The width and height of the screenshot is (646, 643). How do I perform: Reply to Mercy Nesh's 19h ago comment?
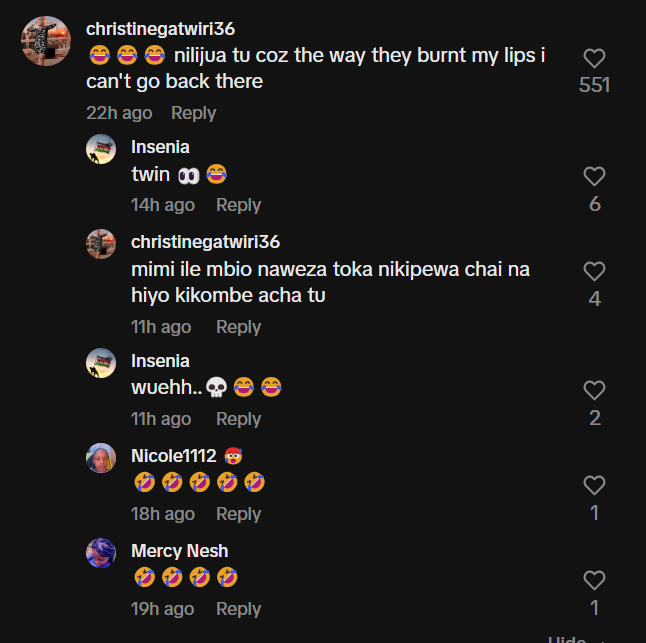click(x=238, y=609)
